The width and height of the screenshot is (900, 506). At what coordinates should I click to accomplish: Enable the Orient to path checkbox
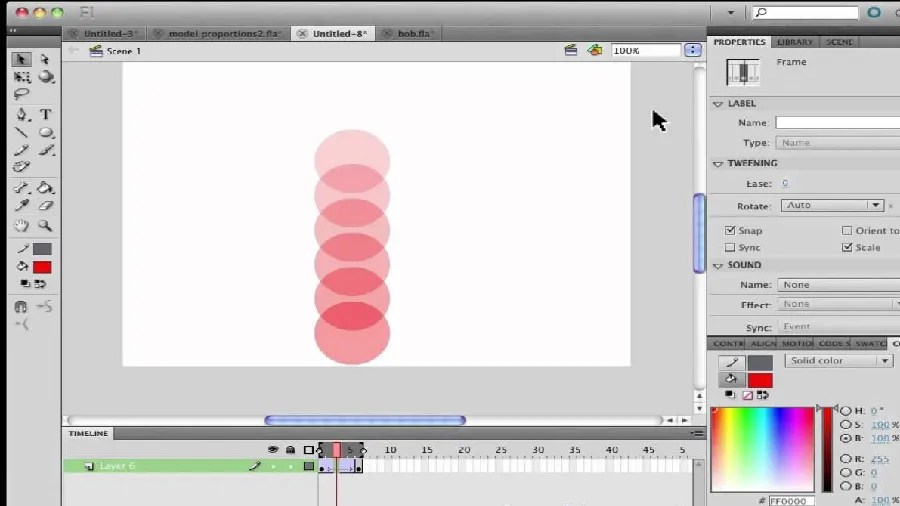pos(847,230)
